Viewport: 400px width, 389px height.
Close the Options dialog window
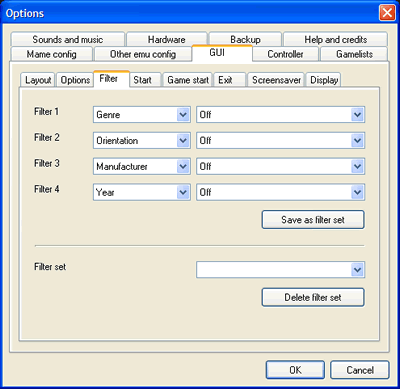[387, 13]
